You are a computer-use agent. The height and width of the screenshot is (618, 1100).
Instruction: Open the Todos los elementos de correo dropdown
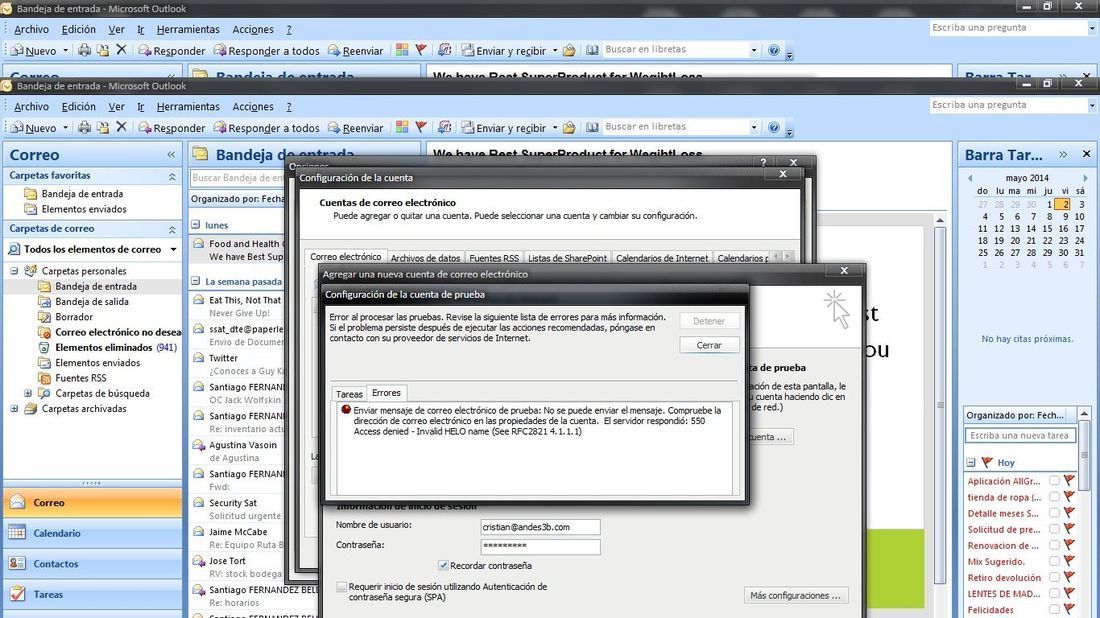click(173, 249)
